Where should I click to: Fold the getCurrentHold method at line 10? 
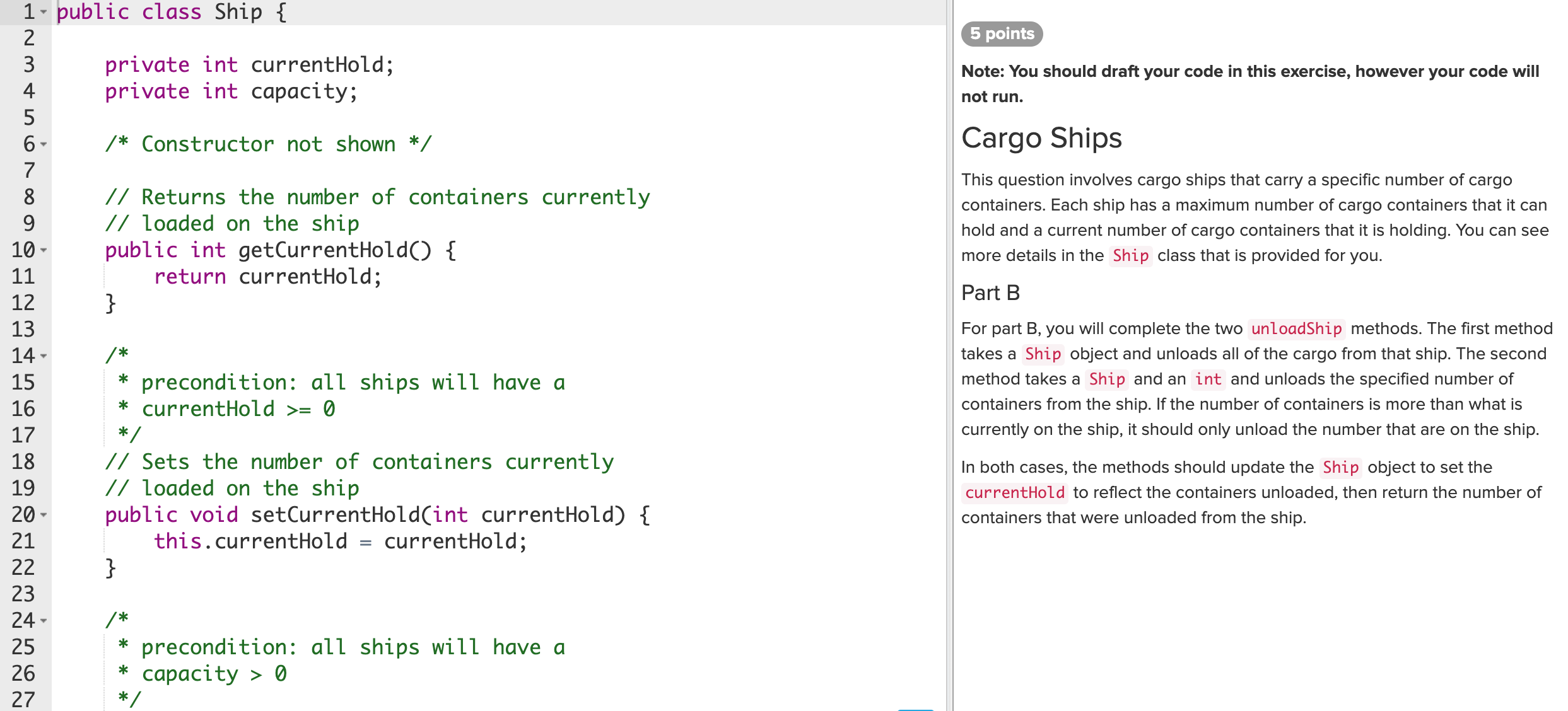click(44, 250)
